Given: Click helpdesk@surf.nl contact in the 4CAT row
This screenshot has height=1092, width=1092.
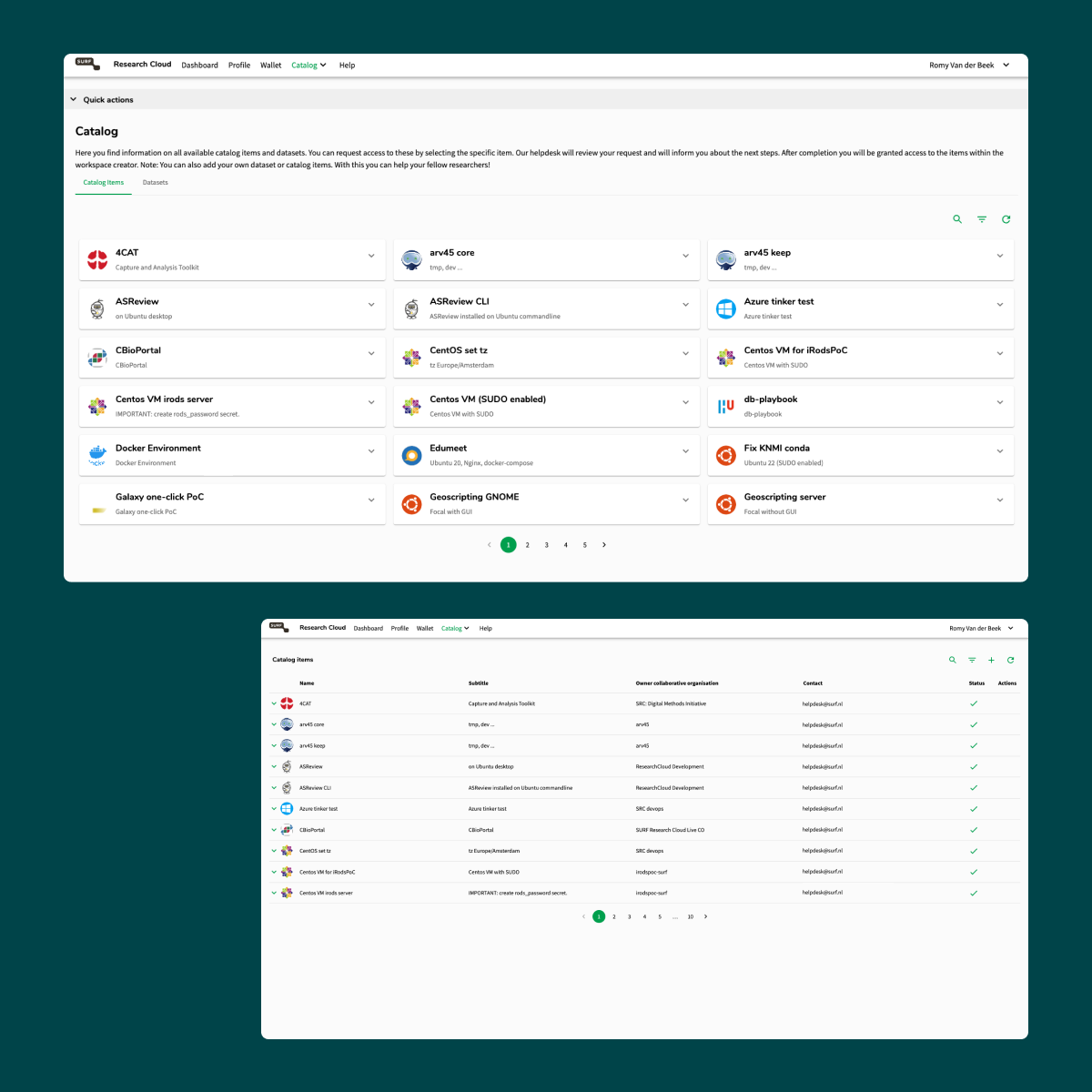Looking at the screenshot, I should (823, 703).
